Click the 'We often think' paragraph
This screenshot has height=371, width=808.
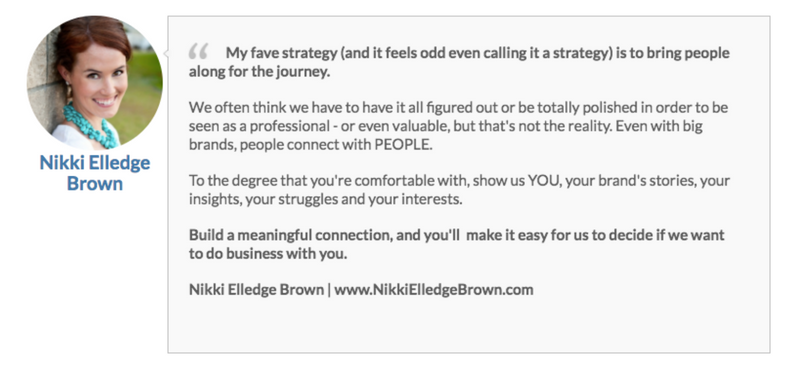pyautogui.click(x=459, y=126)
